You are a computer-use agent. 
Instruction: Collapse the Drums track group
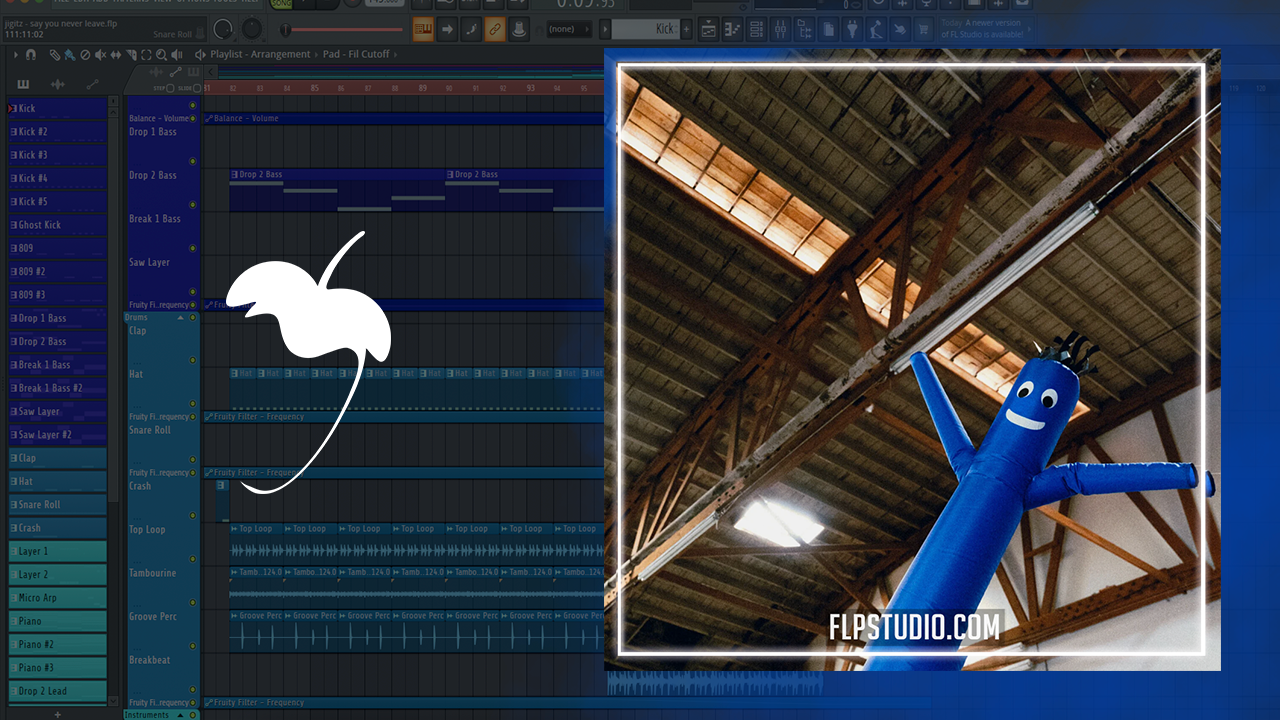pos(181,318)
